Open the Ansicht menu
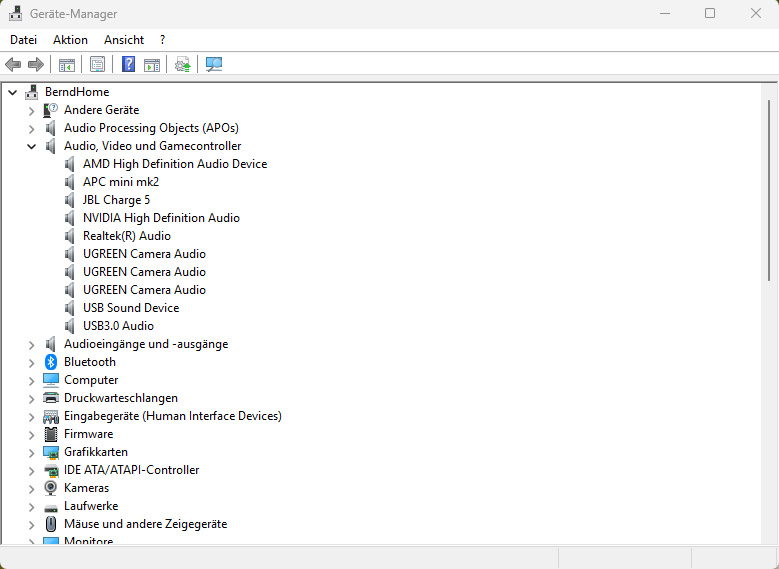The image size is (779, 569). [x=124, y=40]
